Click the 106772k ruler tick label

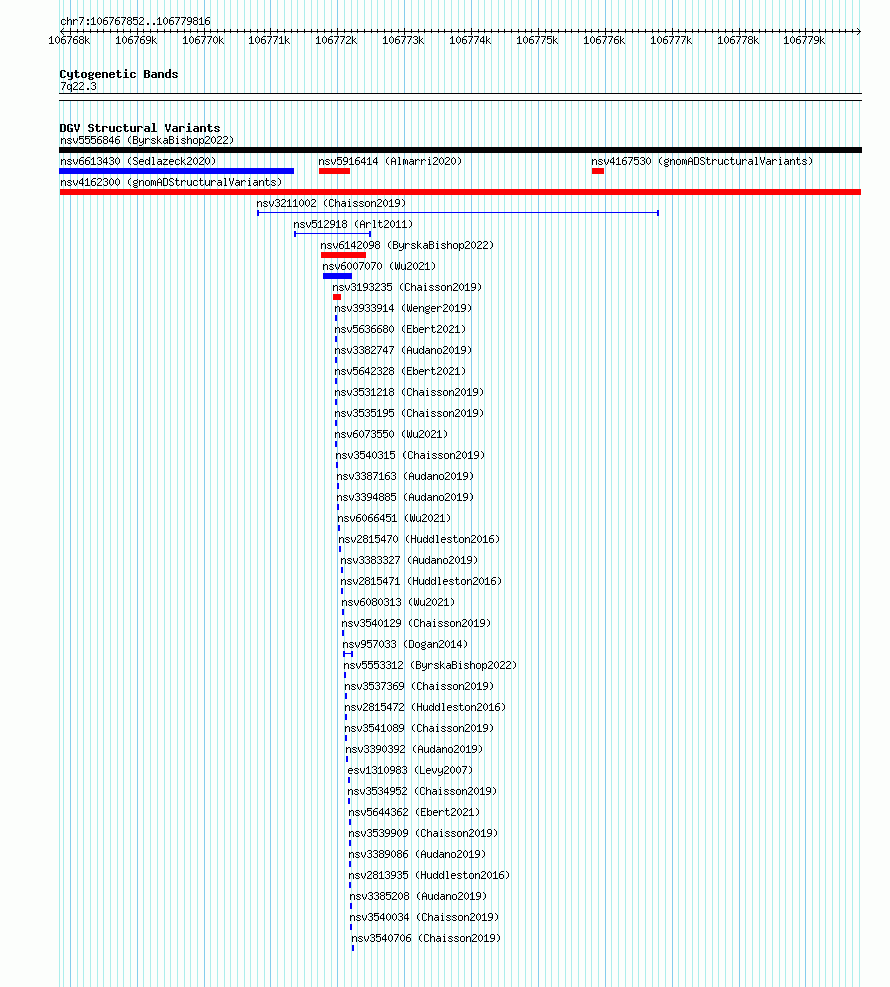(x=336, y=40)
